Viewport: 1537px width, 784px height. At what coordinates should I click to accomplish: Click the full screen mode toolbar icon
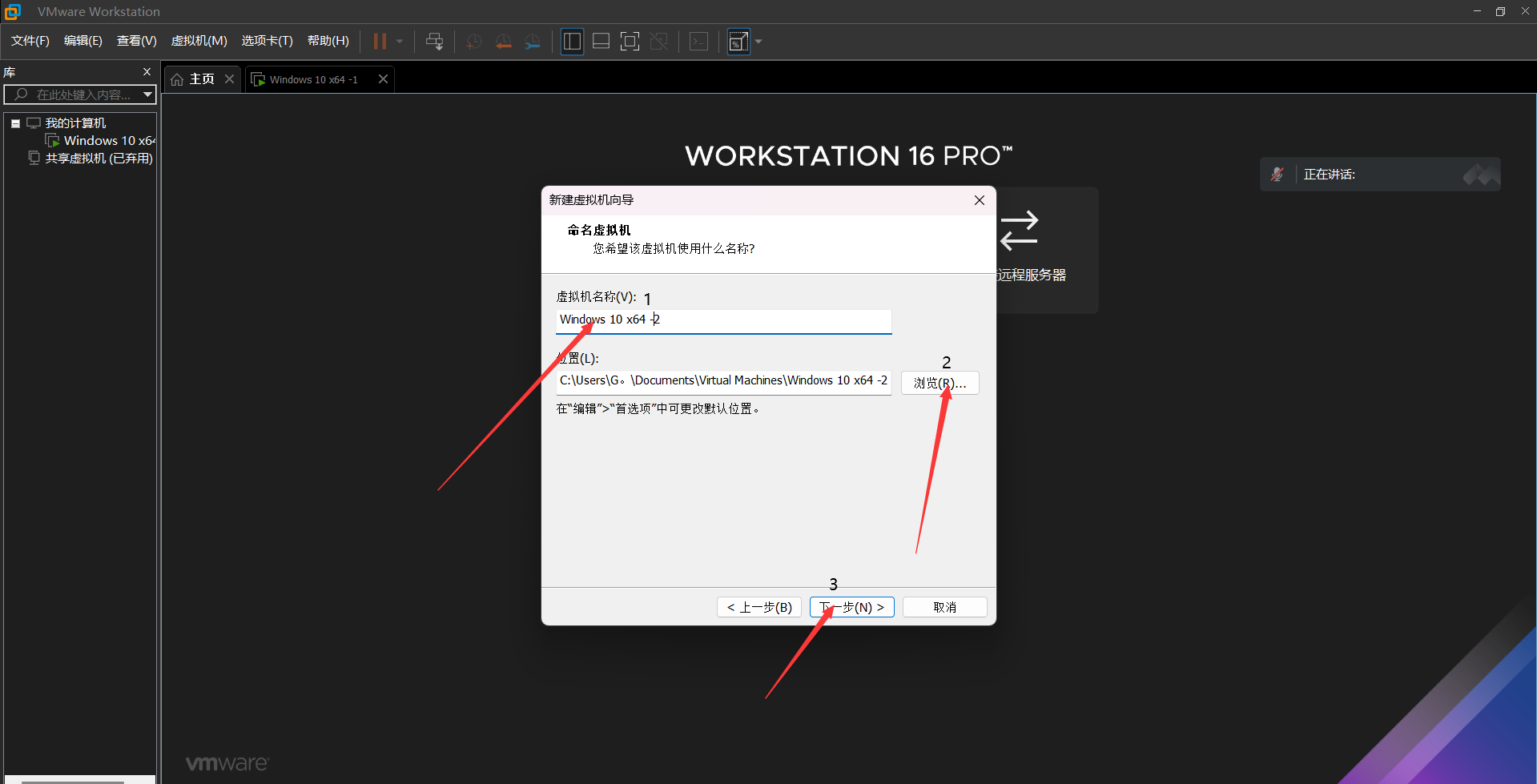coord(630,42)
